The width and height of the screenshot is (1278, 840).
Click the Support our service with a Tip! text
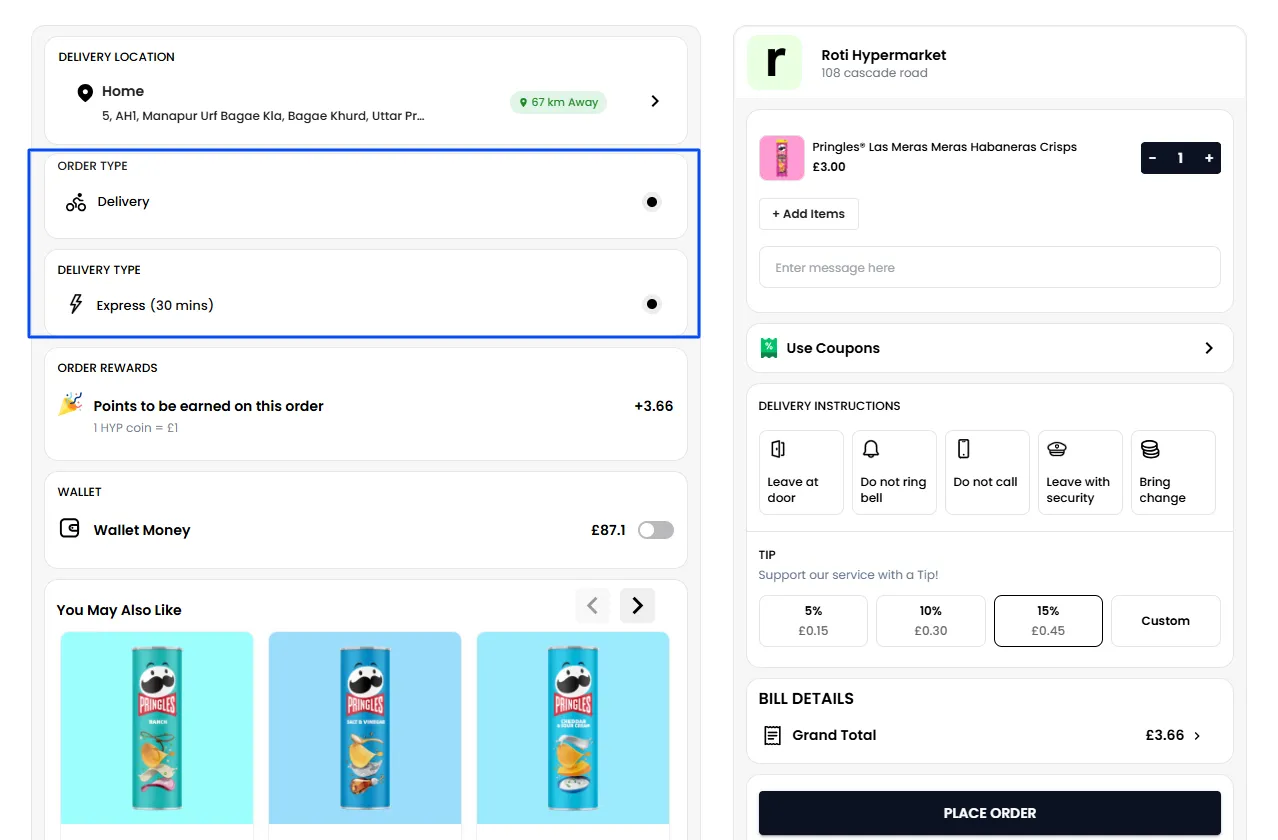coord(848,575)
